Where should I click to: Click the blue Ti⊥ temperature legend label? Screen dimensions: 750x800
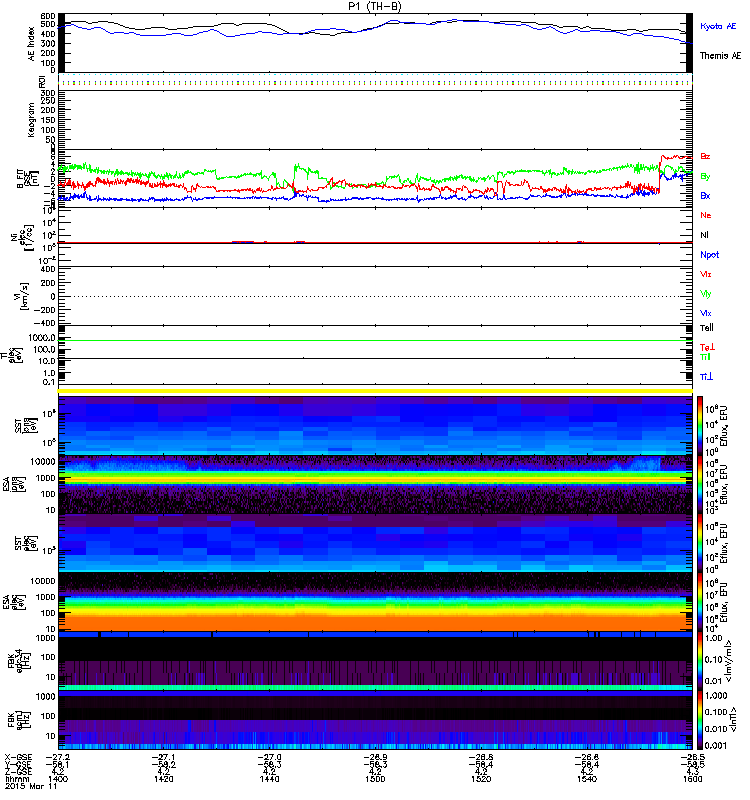(707, 376)
